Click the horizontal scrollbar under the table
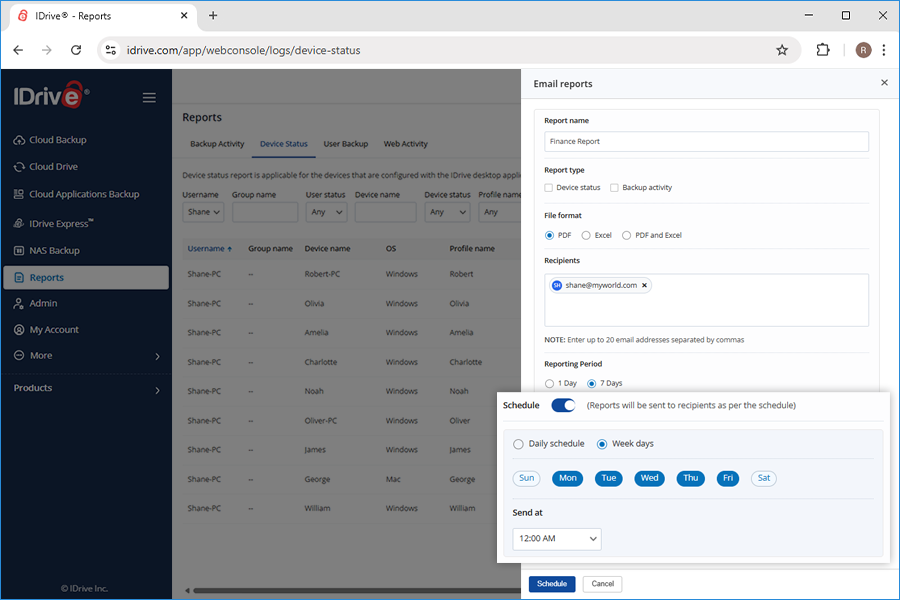 click(x=356, y=590)
